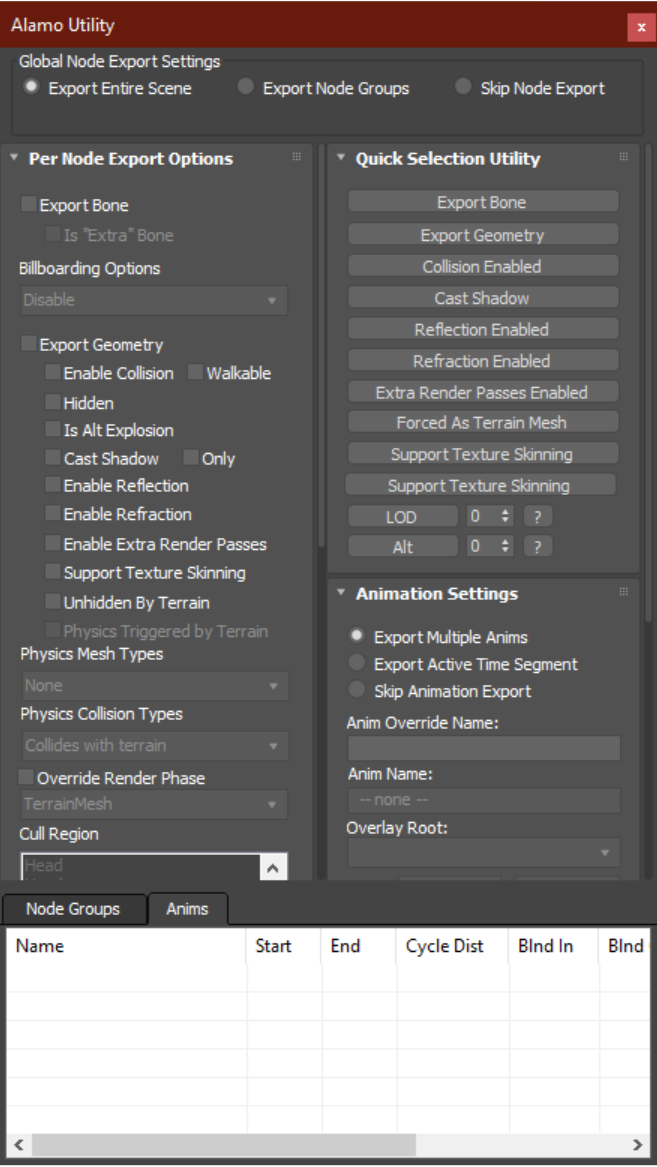Switch to Node Groups tab
This screenshot has height=1167, width=657.
73,909
